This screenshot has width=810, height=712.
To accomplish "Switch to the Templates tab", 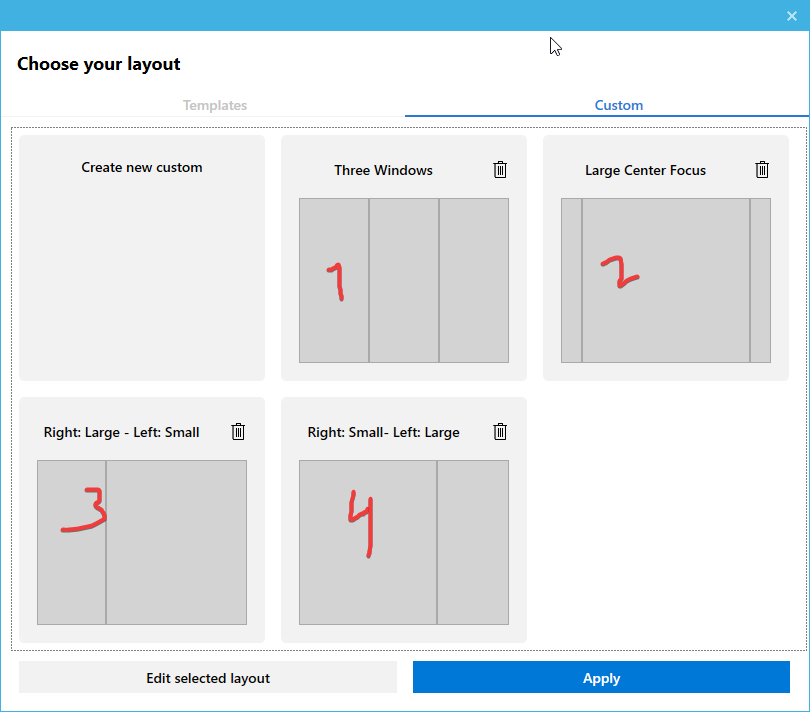I will 215,105.
